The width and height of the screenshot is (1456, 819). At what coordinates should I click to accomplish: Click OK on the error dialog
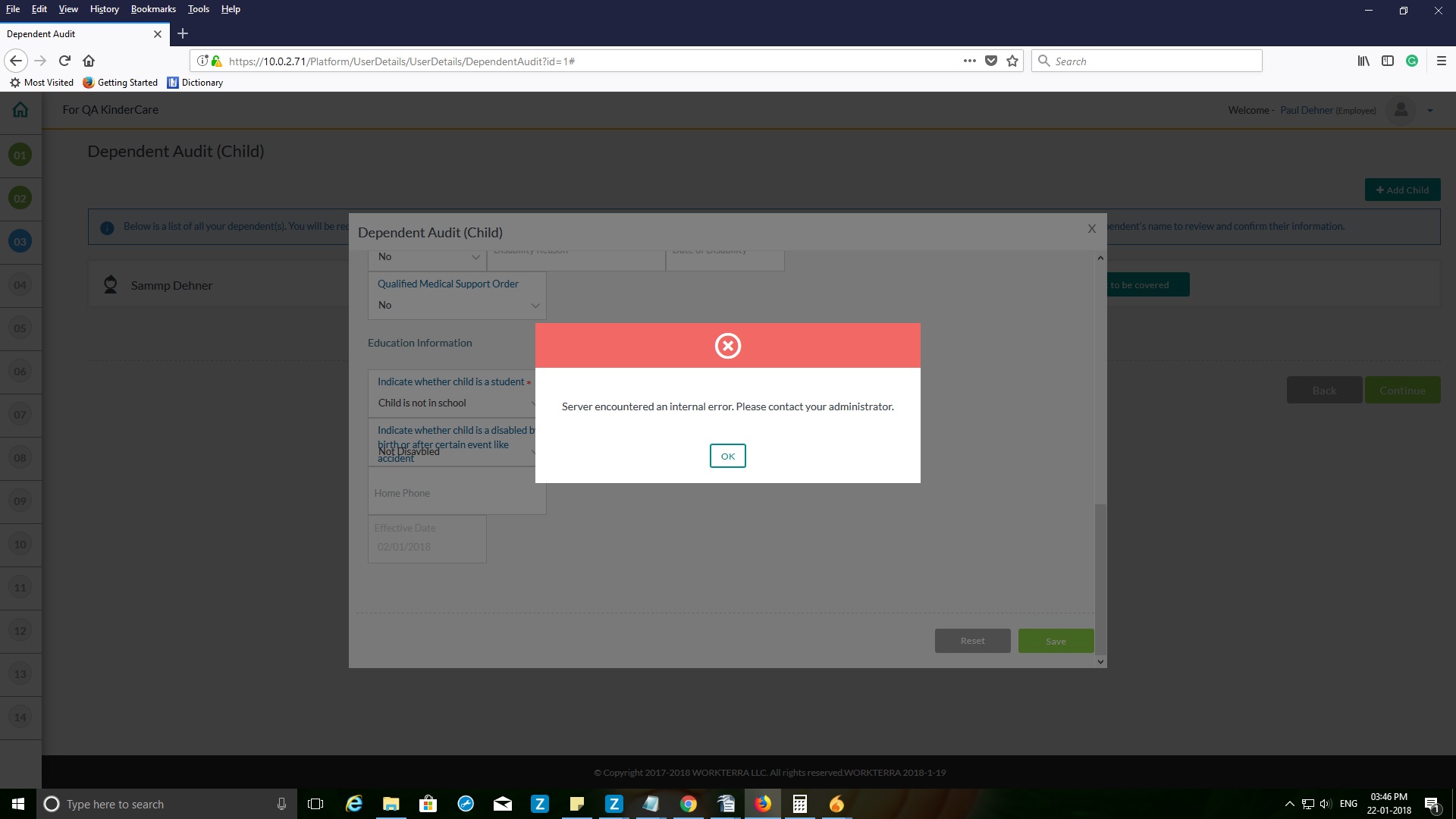point(727,456)
